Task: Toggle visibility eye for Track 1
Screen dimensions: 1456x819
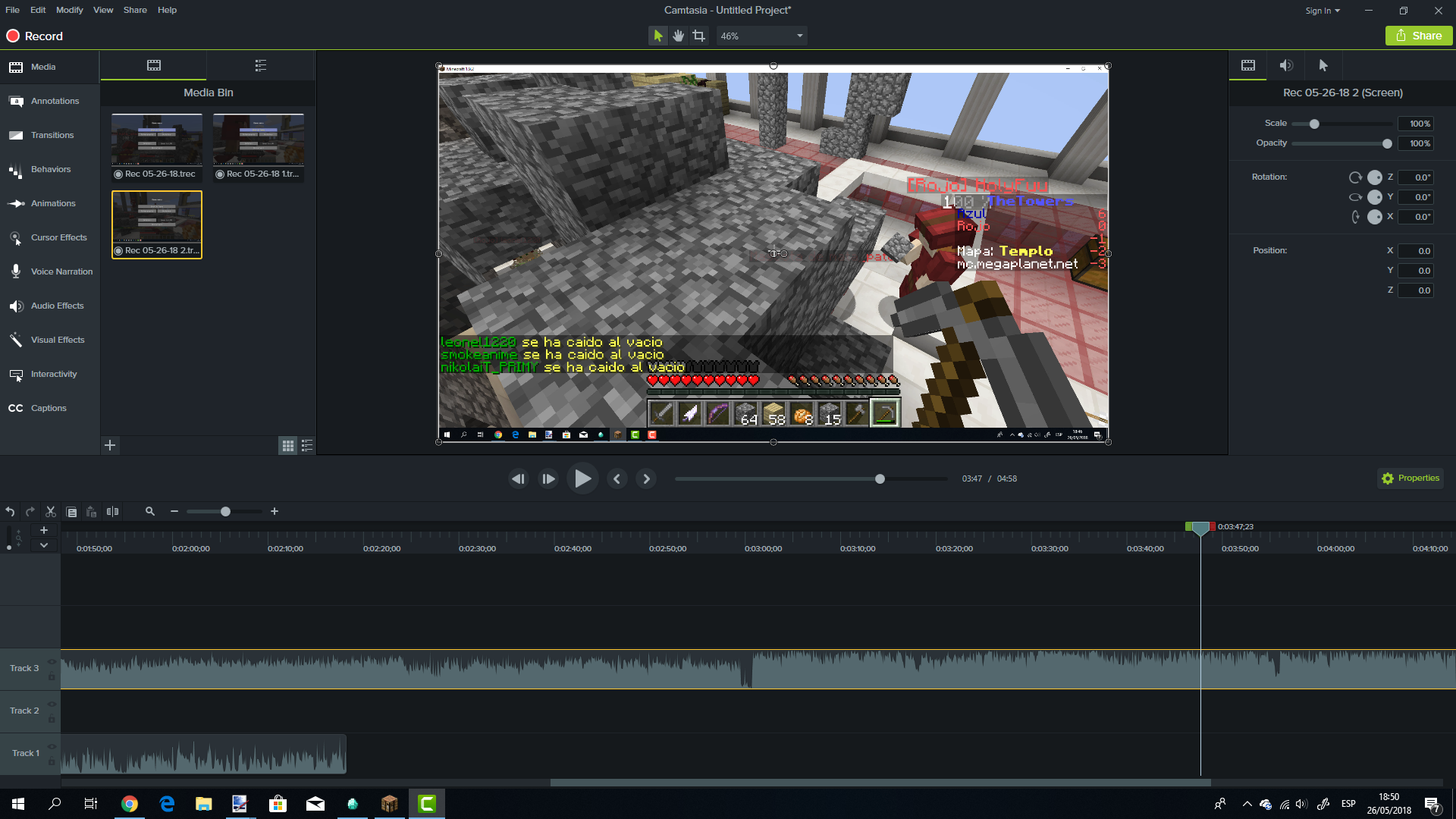Action: pyautogui.click(x=52, y=747)
